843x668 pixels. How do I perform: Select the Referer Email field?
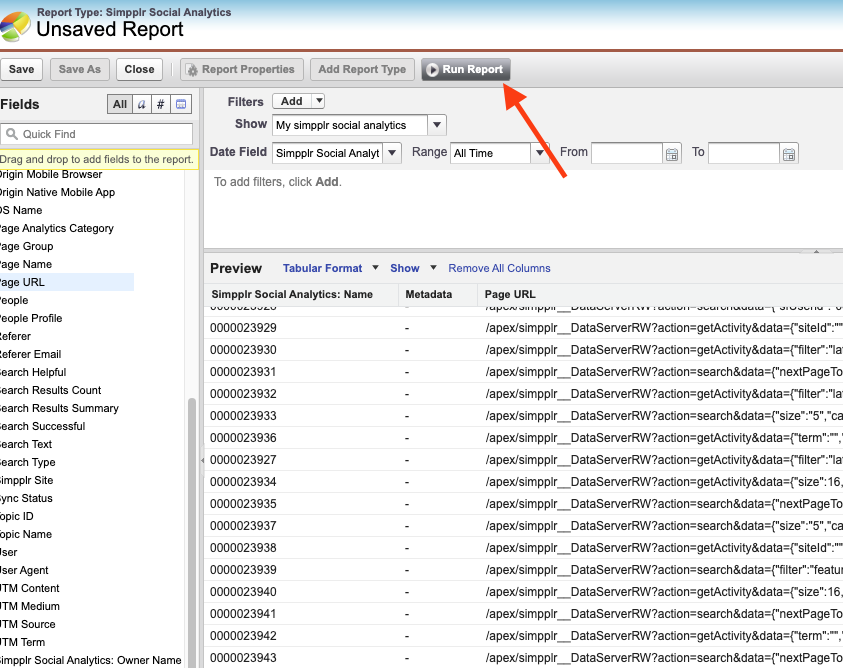point(31,354)
